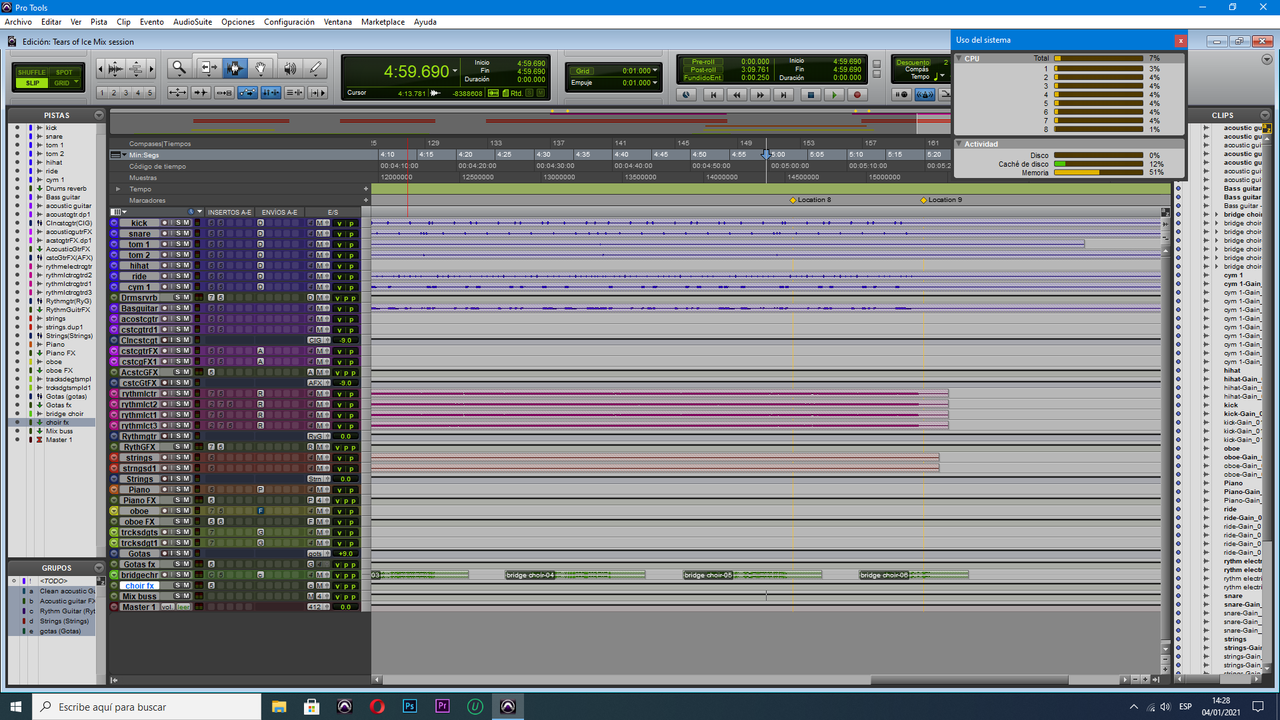The width and height of the screenshot is (1280, 720).
Task: Toggle the metronome click icon
Action: point(925,95)
